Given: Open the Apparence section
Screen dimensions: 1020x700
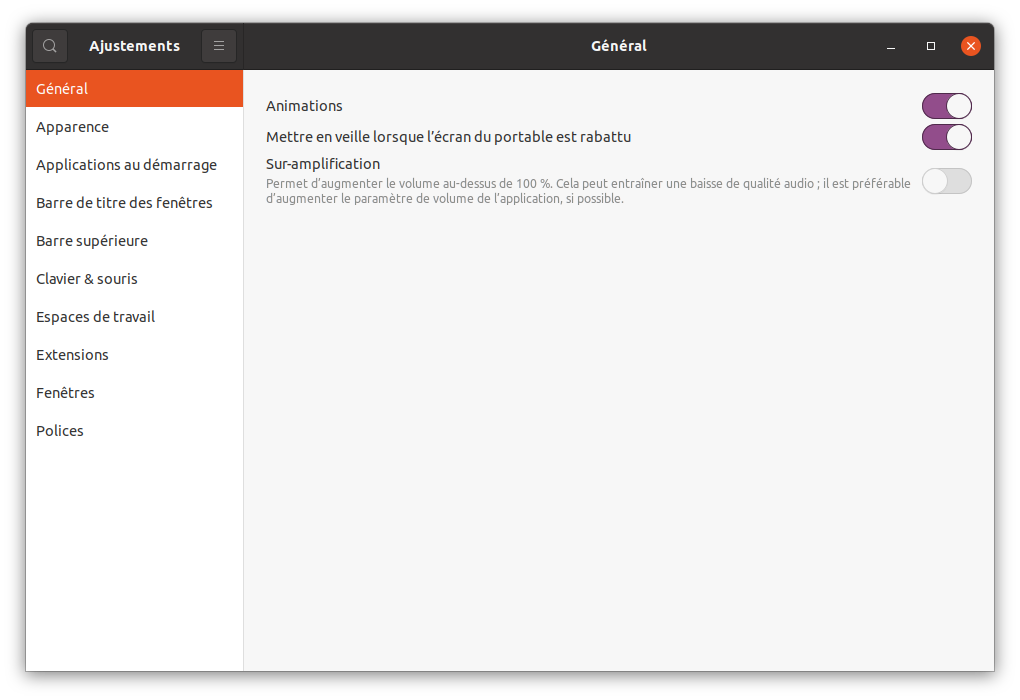Looking at the screenshot, I should click(x=135, y=127).
